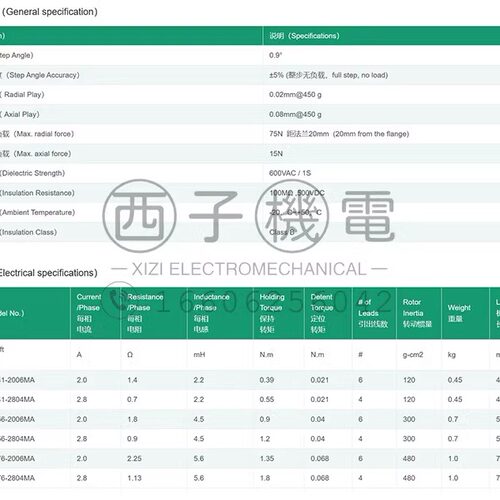The image size is (500, 500).
Task: Select the "Class B" value
Action: point(282,232)
